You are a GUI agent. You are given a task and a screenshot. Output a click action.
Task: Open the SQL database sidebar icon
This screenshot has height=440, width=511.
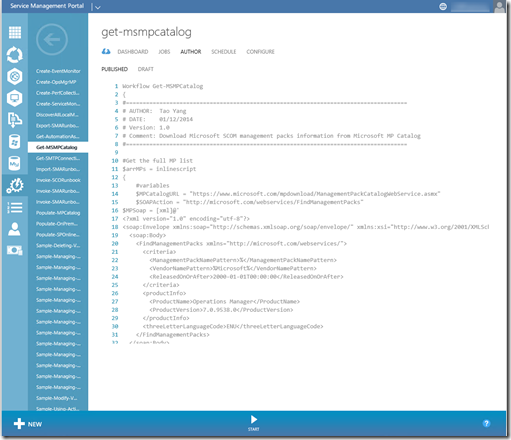click(x=14, y=142)
